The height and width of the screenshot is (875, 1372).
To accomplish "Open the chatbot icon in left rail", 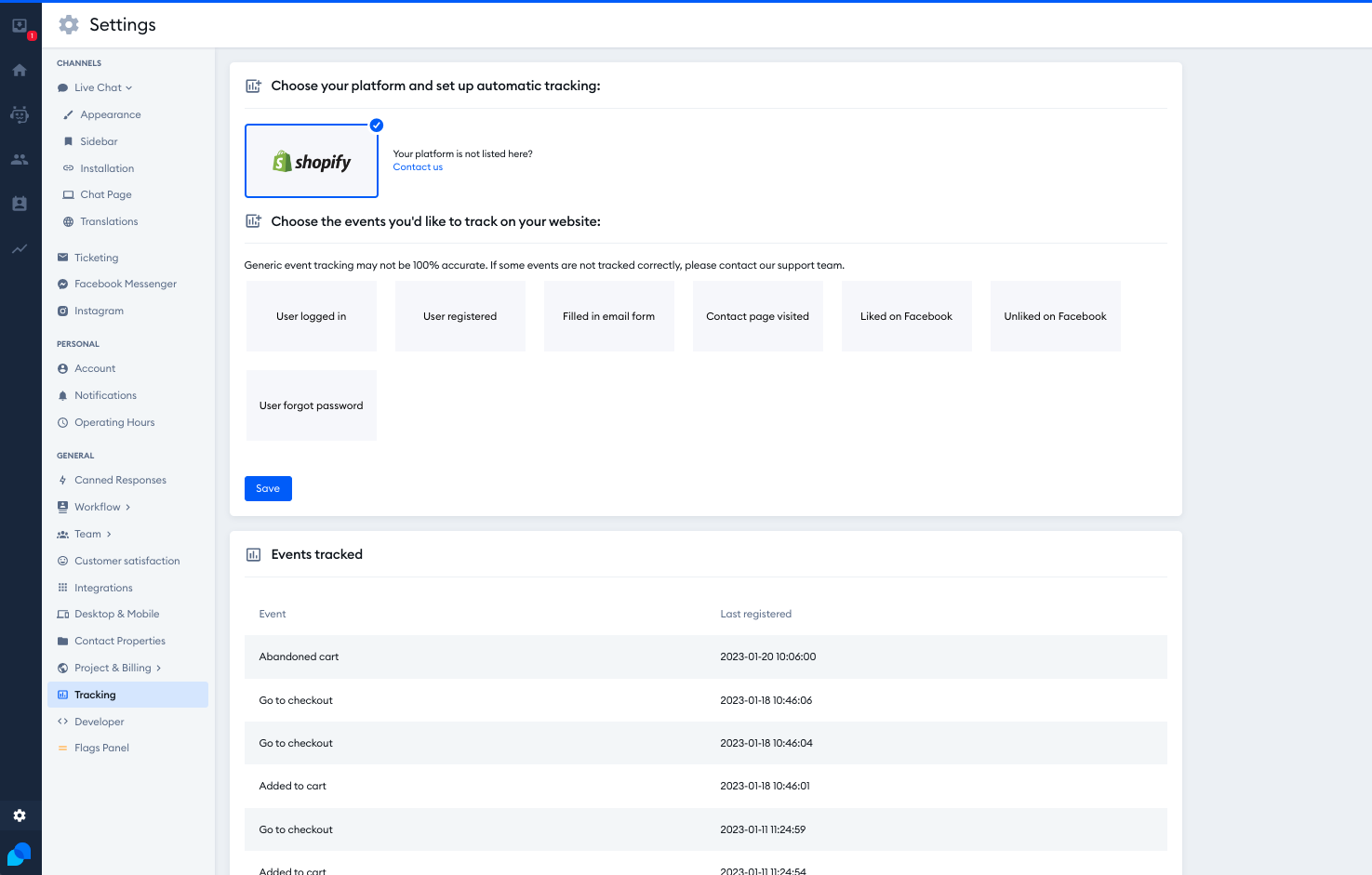I will pyautogui.click(x=20, y=114).
